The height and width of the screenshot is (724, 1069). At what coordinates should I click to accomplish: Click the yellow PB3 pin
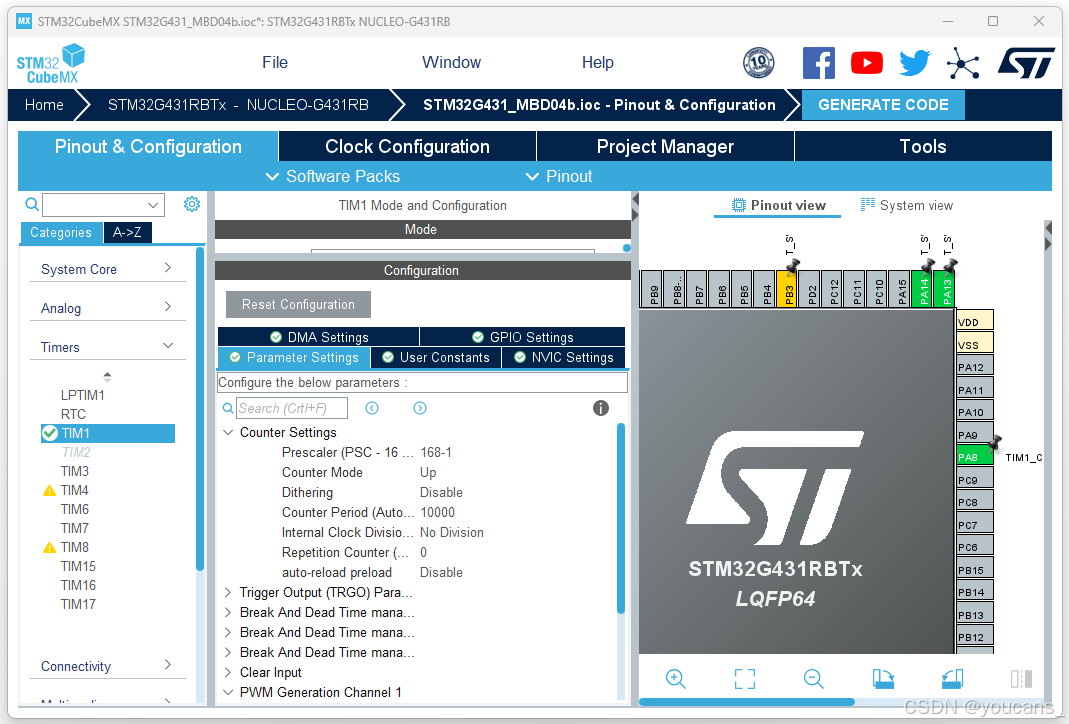pos(787,290)
